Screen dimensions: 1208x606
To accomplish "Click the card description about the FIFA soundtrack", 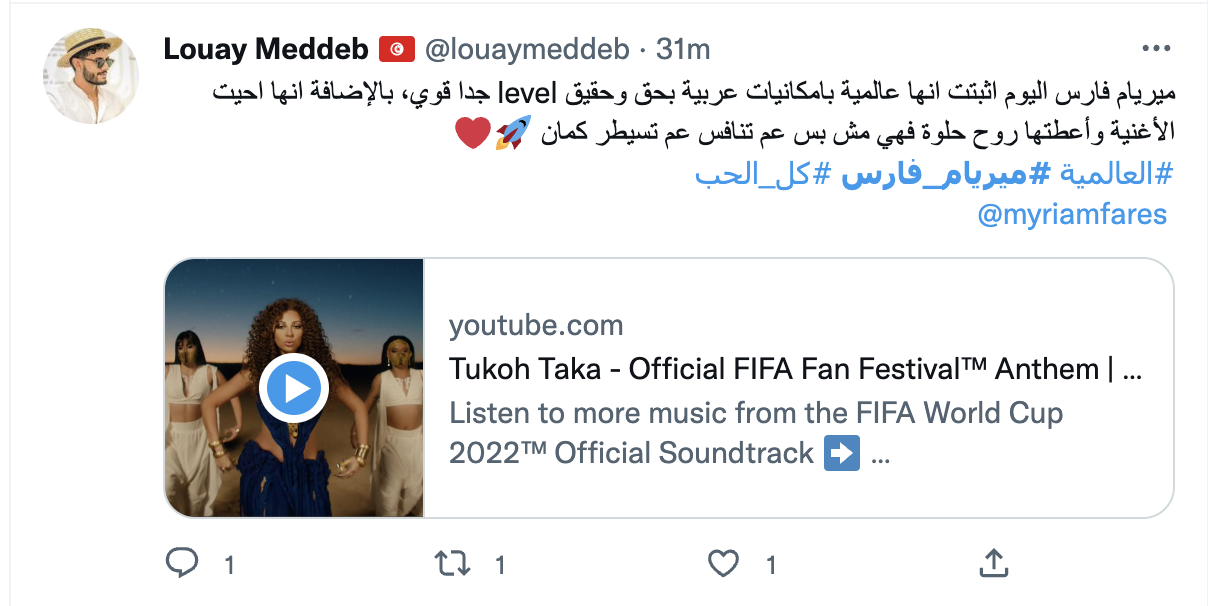I will pos(755,432).
